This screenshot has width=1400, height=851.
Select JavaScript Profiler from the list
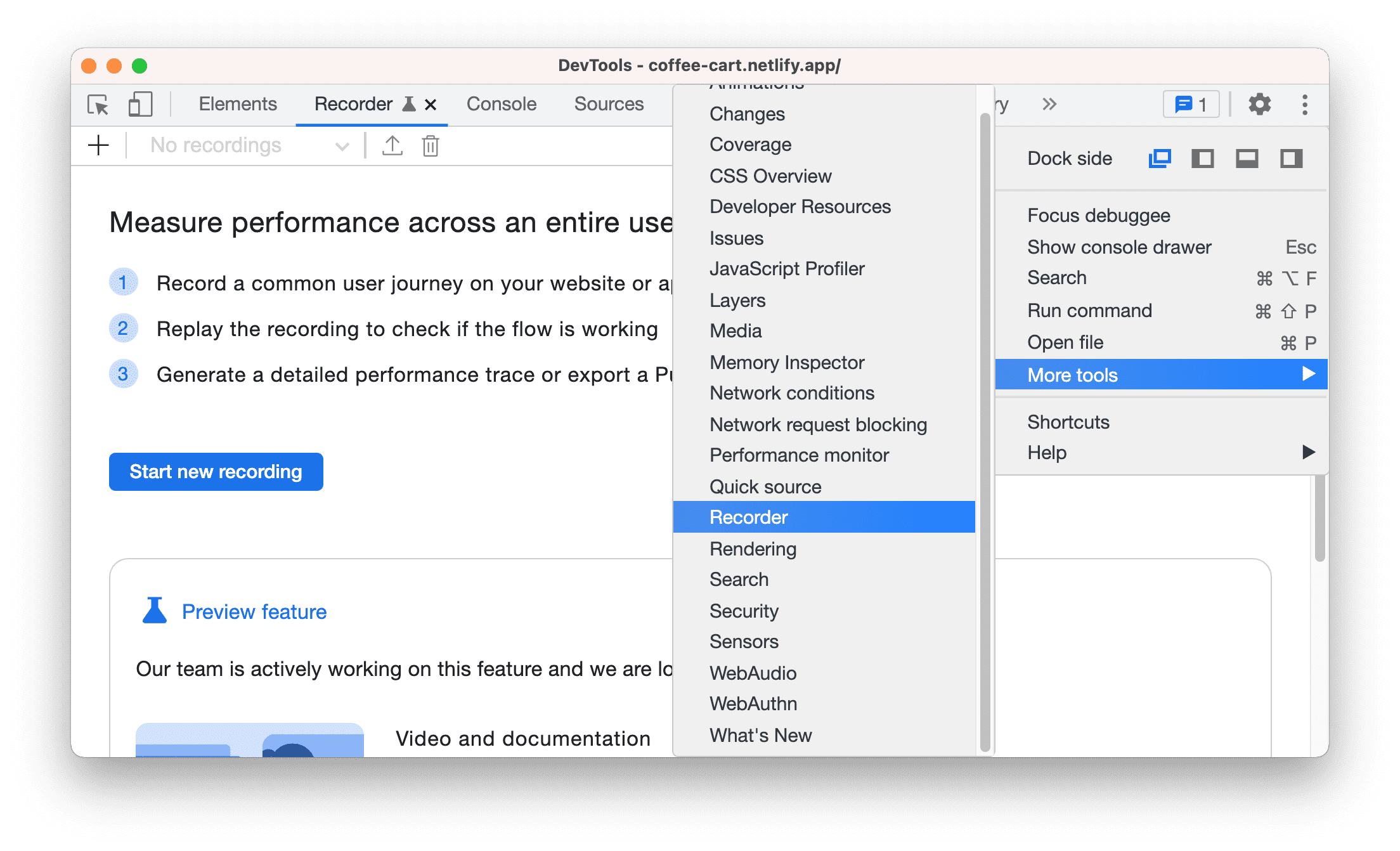[x=788, y=269]
